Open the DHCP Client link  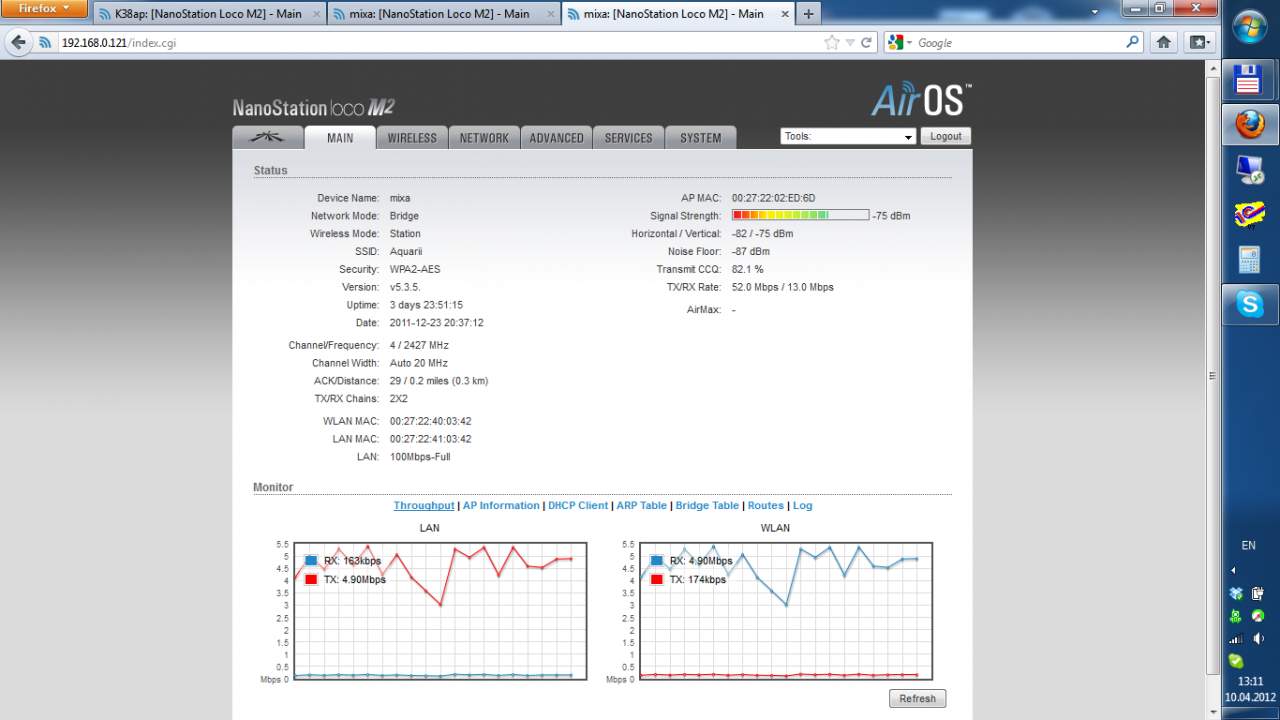[x=578, y=506]
